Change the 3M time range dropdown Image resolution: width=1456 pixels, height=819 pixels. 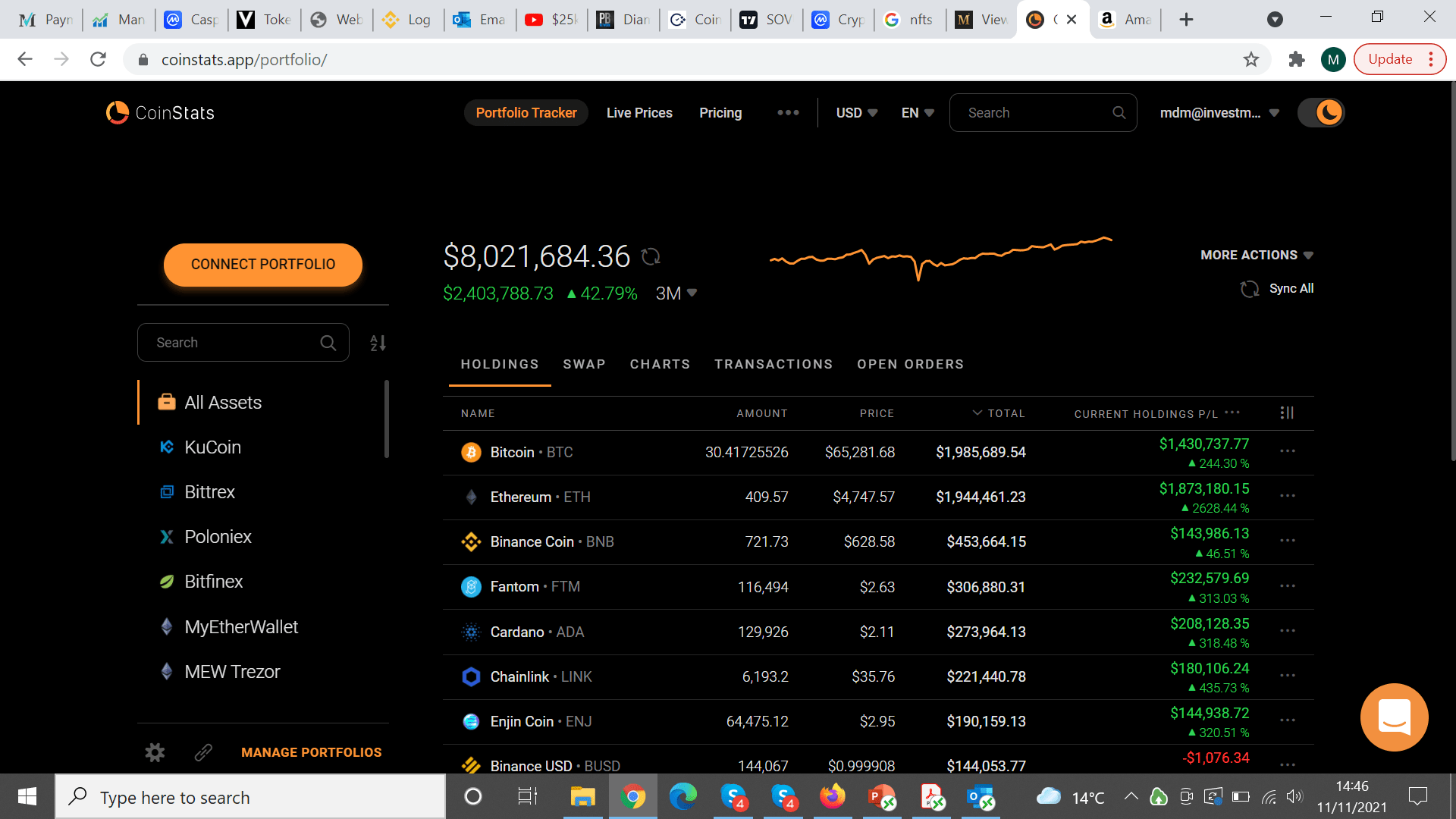pos(676,293)
